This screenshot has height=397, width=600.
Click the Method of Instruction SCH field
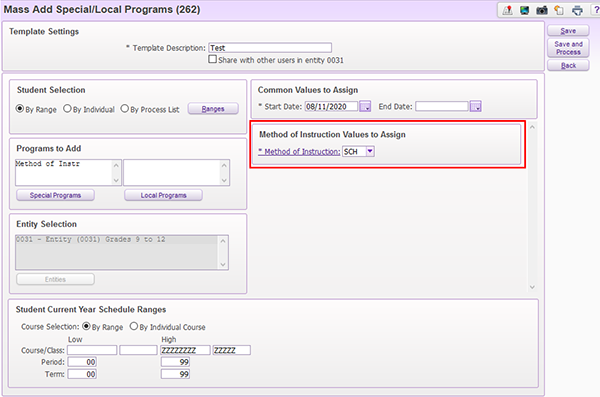pyautogui.click(x=354, y=152)
